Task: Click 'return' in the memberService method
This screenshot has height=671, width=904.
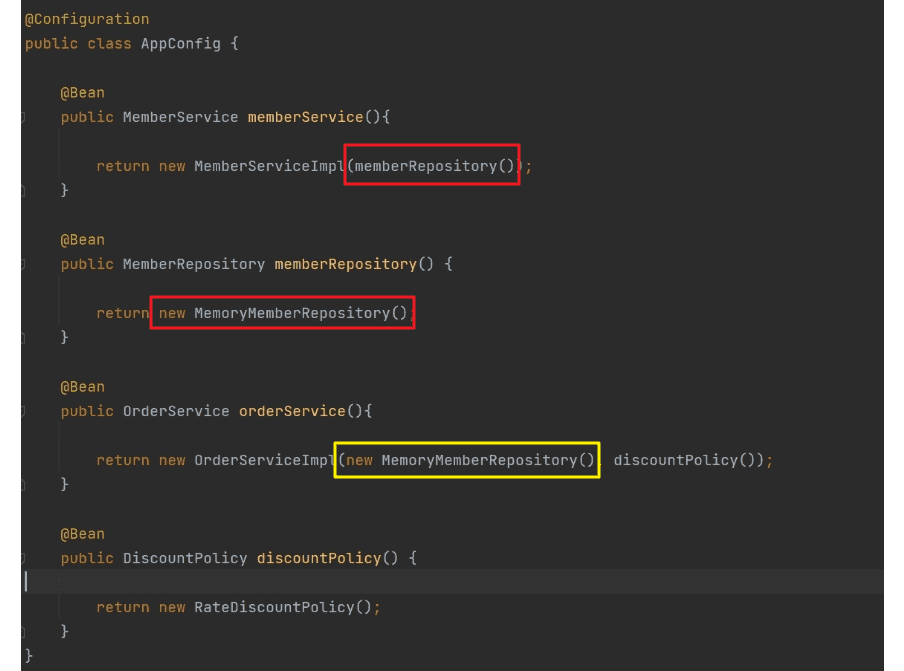Action: tap(123, 166)
